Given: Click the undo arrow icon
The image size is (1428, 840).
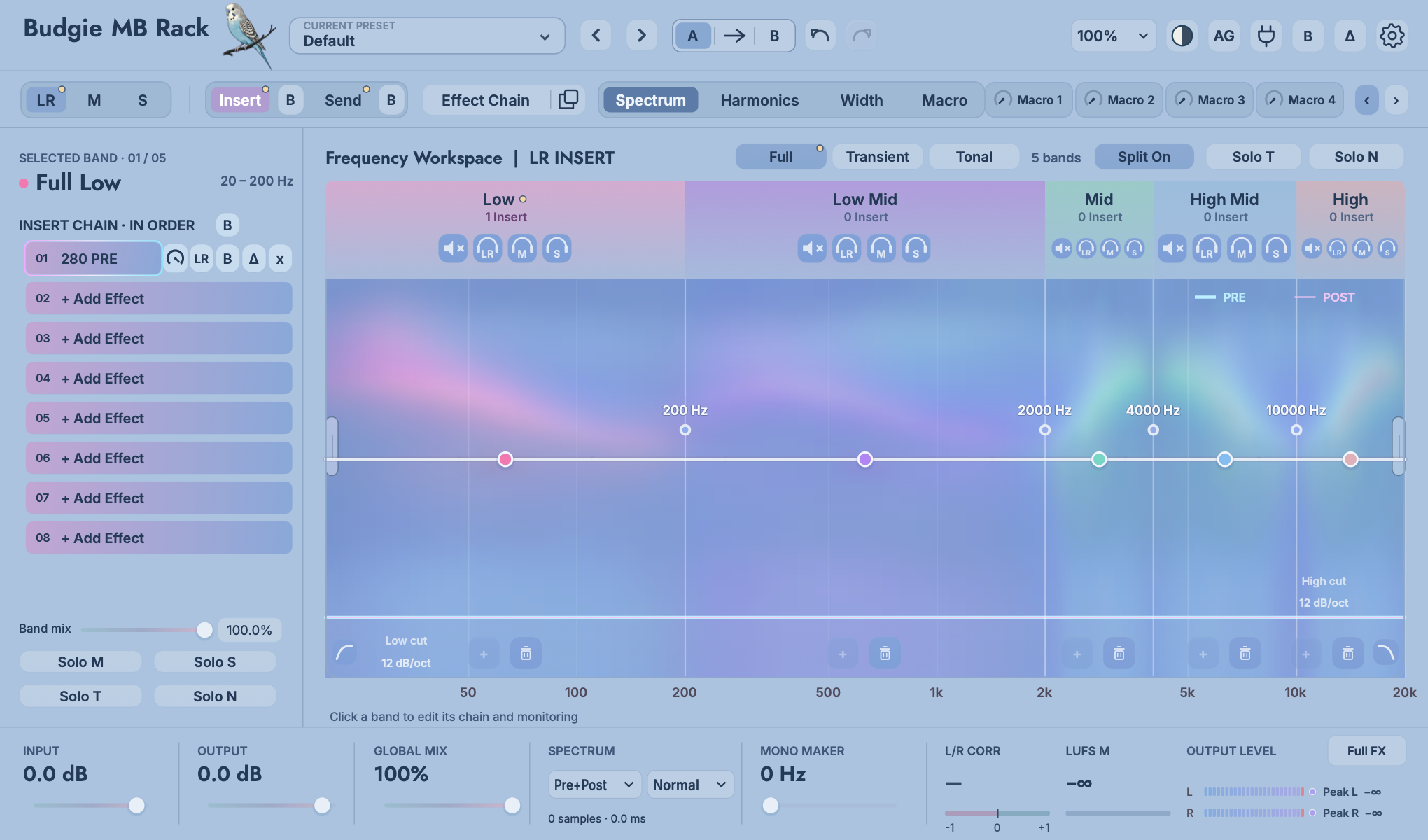Looking at the screenshot, I should pyautogui.click(x=820, y=36).
